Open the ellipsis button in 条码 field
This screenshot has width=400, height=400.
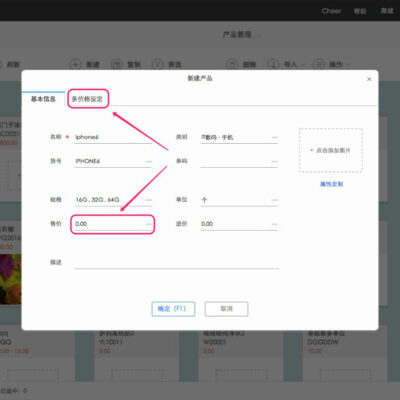274,161
